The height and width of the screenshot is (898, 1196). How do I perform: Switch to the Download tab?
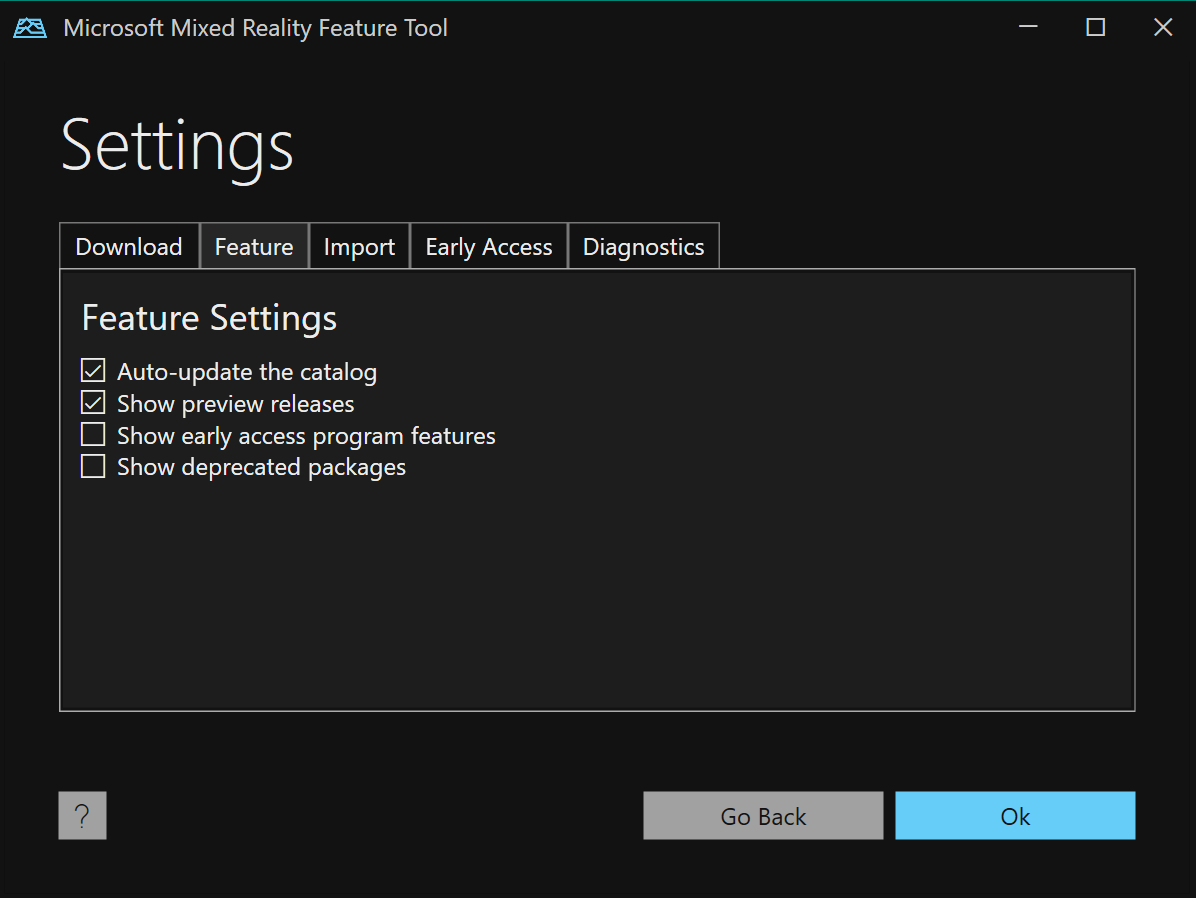point(129,247)
